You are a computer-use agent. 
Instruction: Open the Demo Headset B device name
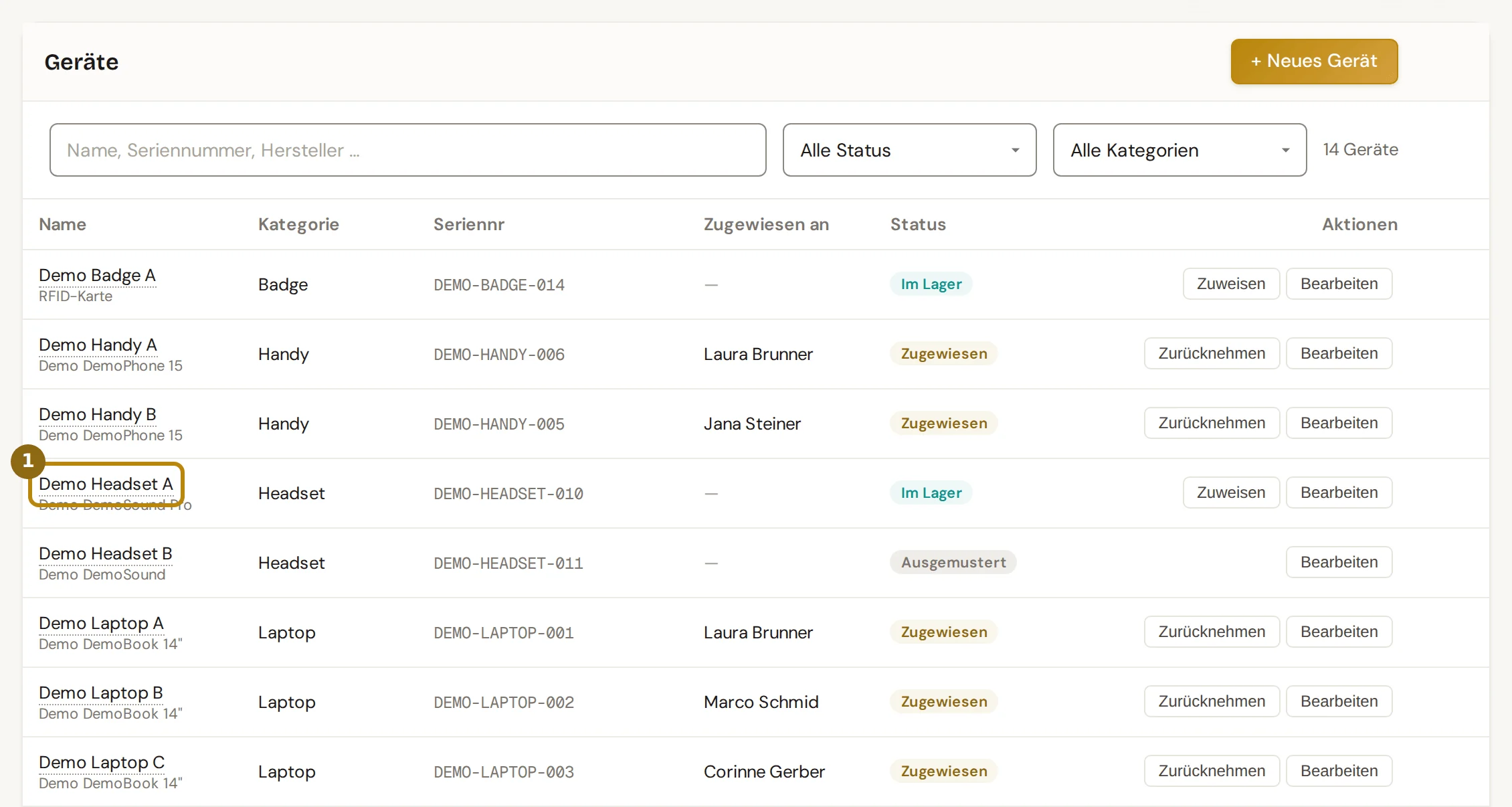[x=106, y=553]
